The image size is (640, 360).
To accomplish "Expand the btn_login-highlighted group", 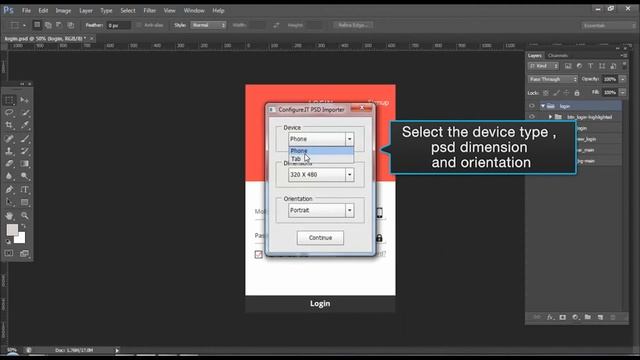I will point(550,117).
